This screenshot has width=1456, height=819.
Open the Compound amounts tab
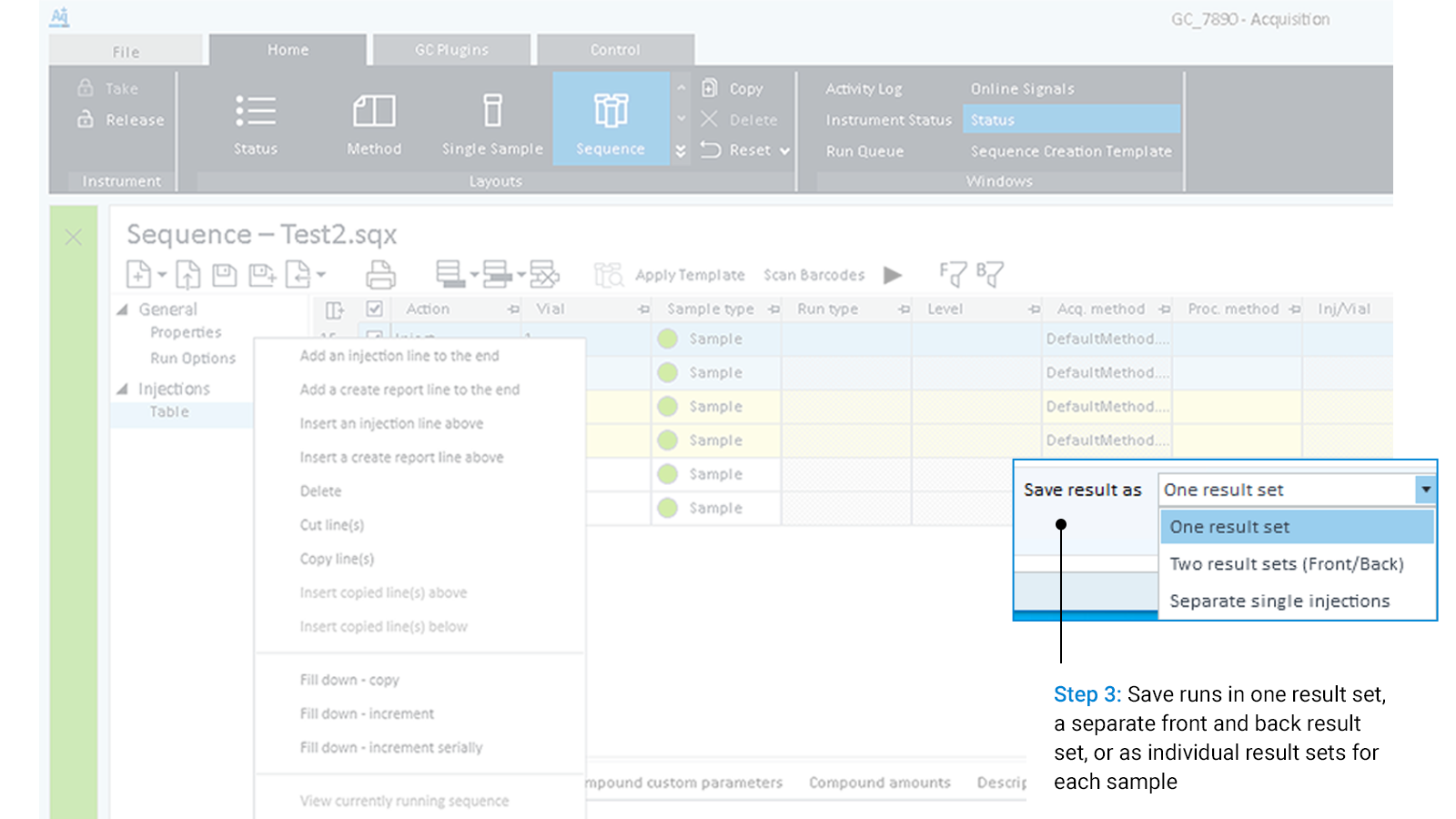point(880,783)
